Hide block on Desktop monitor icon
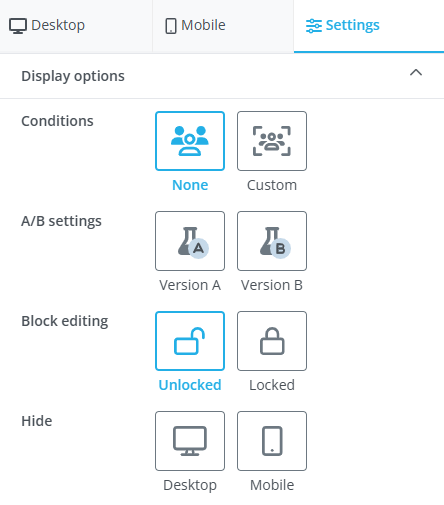 click(x=190, y=441)
